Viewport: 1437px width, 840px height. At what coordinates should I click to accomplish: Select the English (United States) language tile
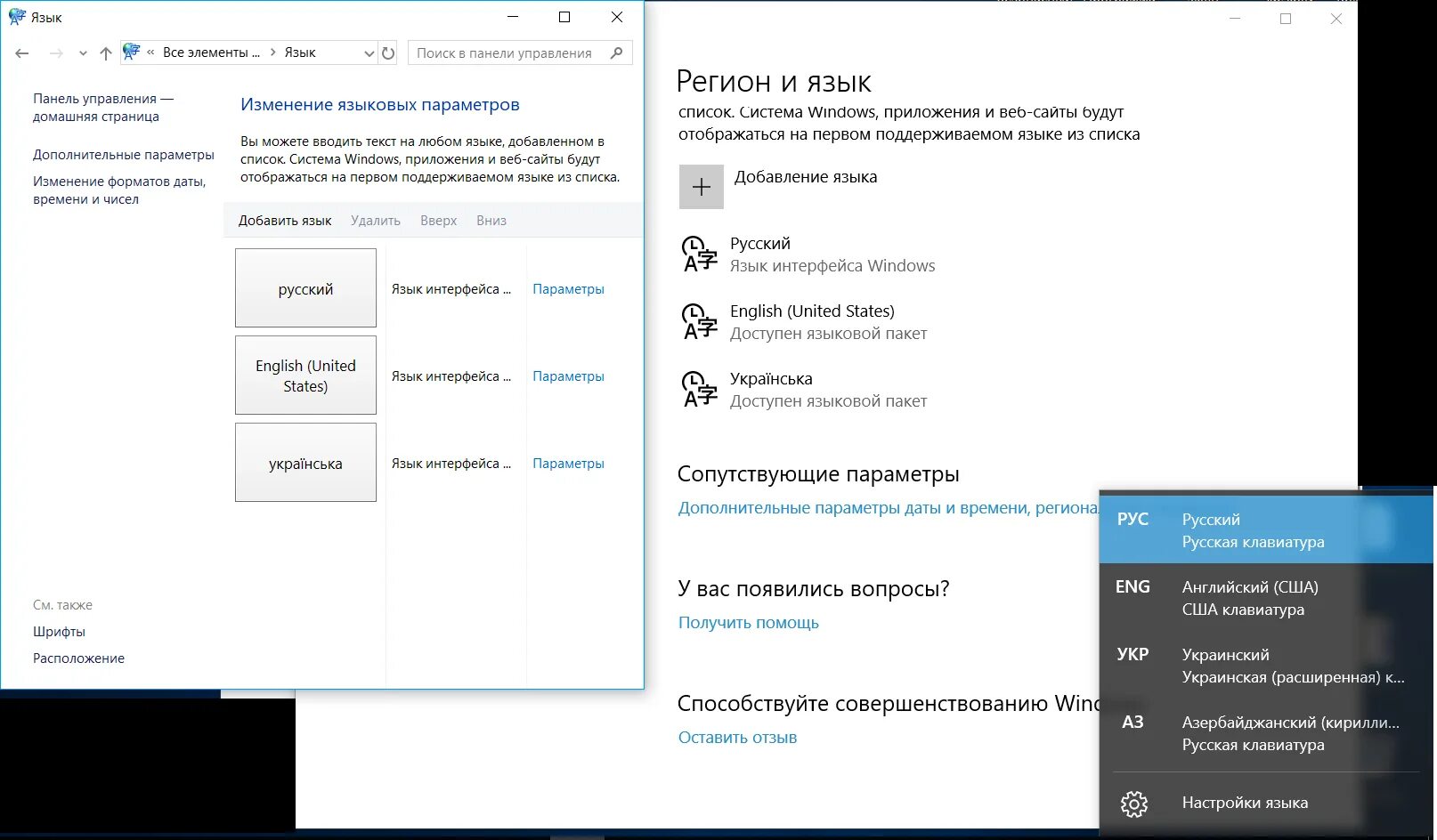(x=305, y=376)
